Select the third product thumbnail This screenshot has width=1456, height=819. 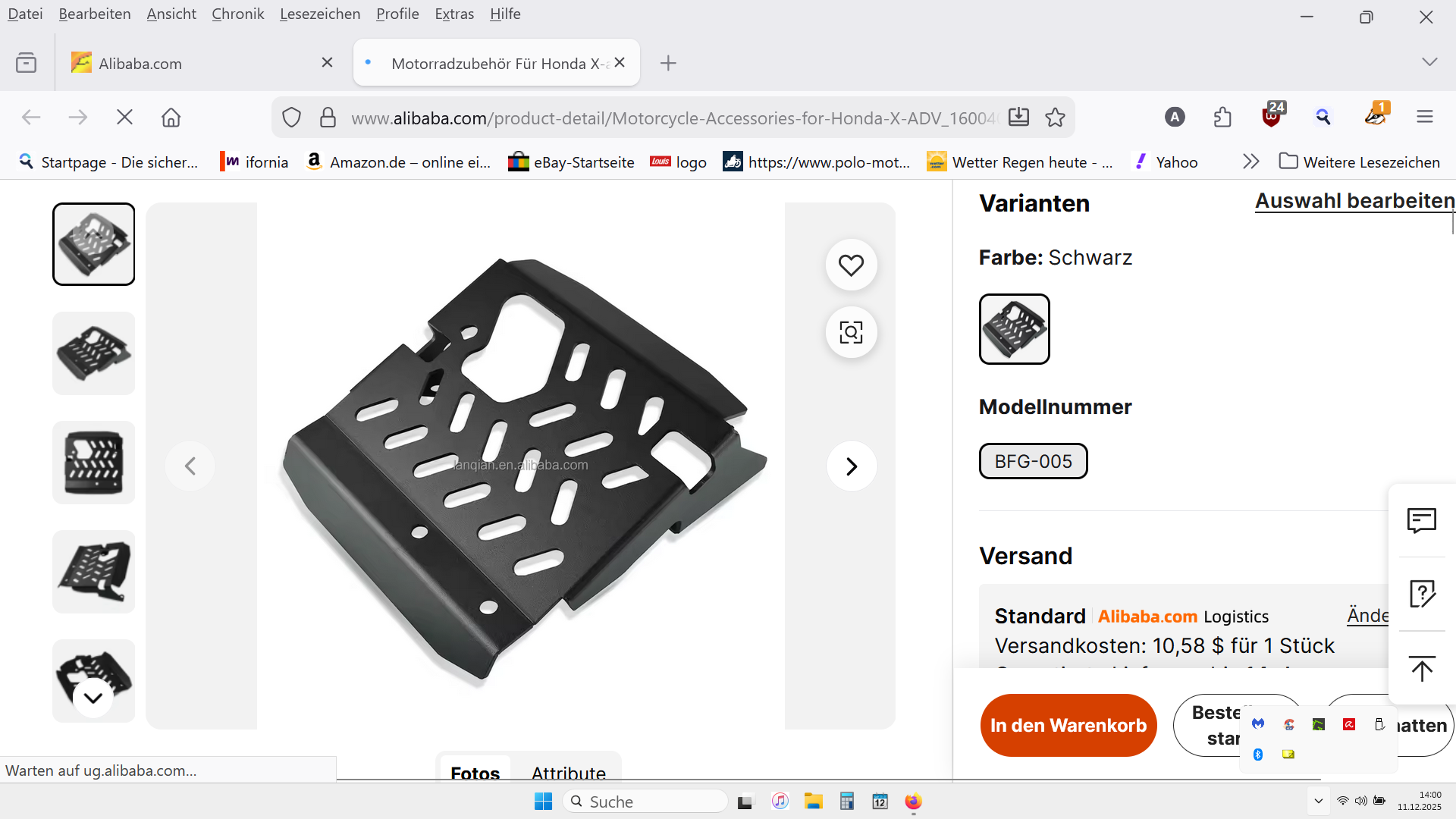click(x=94, y=463)
